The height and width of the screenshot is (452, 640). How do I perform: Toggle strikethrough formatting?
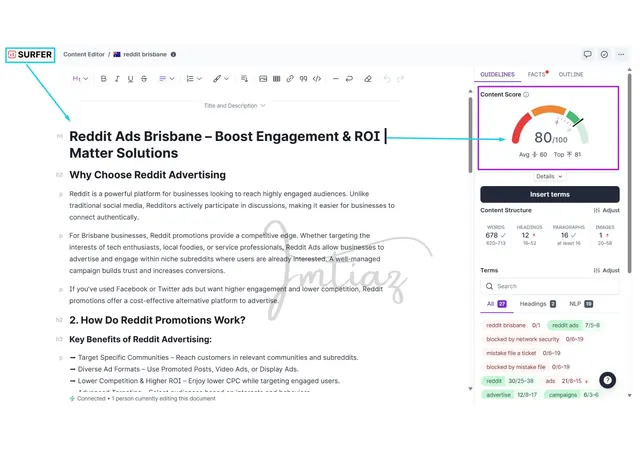144,79
